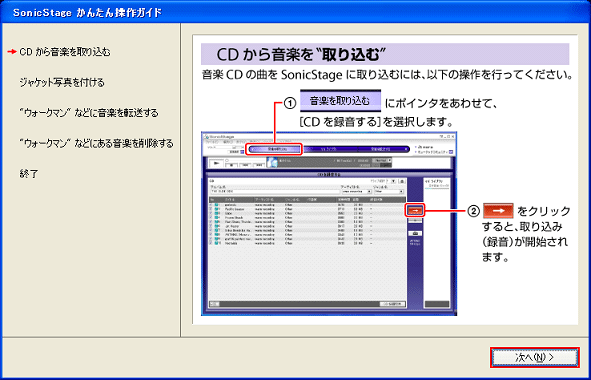Click the "次へ(N) >" button
Image resolution: width=591 pixels, height=380 pixels.
[534, 357]
